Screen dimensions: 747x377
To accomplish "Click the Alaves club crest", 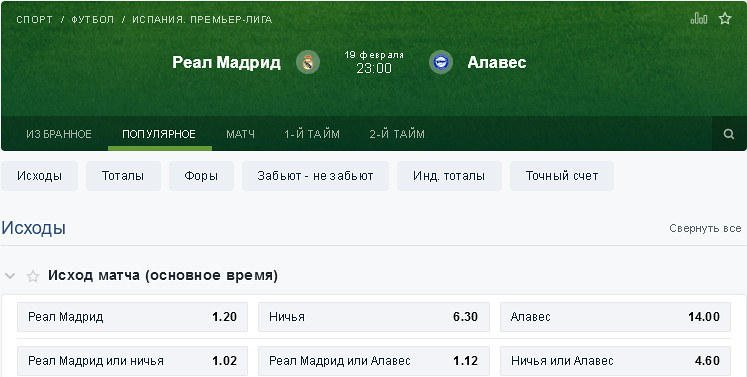I will (441, 62).
